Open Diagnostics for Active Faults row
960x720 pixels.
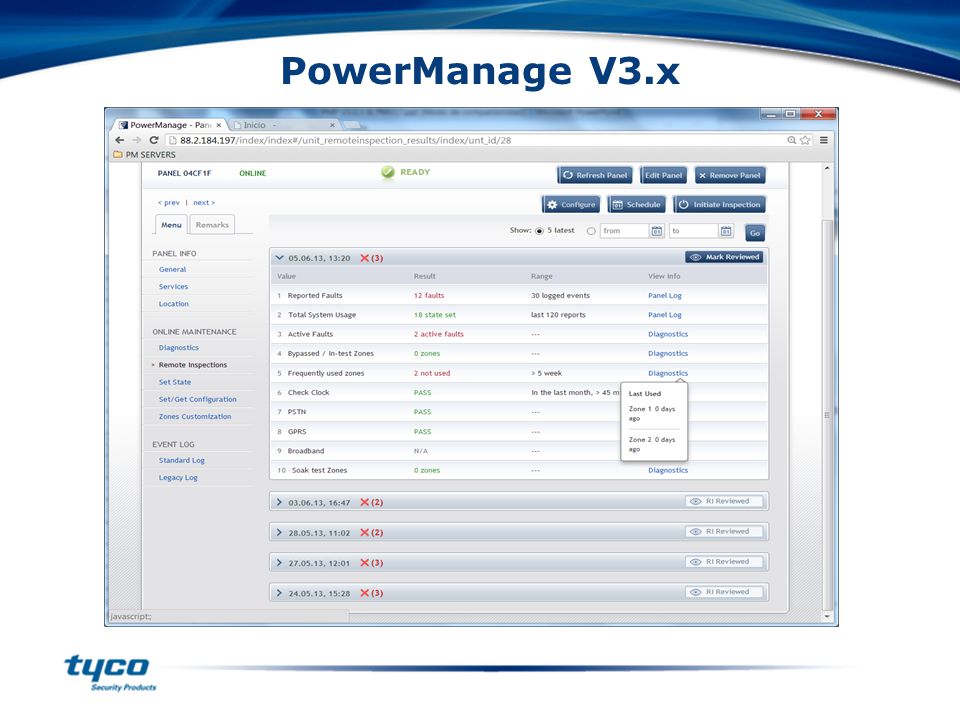point(668,334)
